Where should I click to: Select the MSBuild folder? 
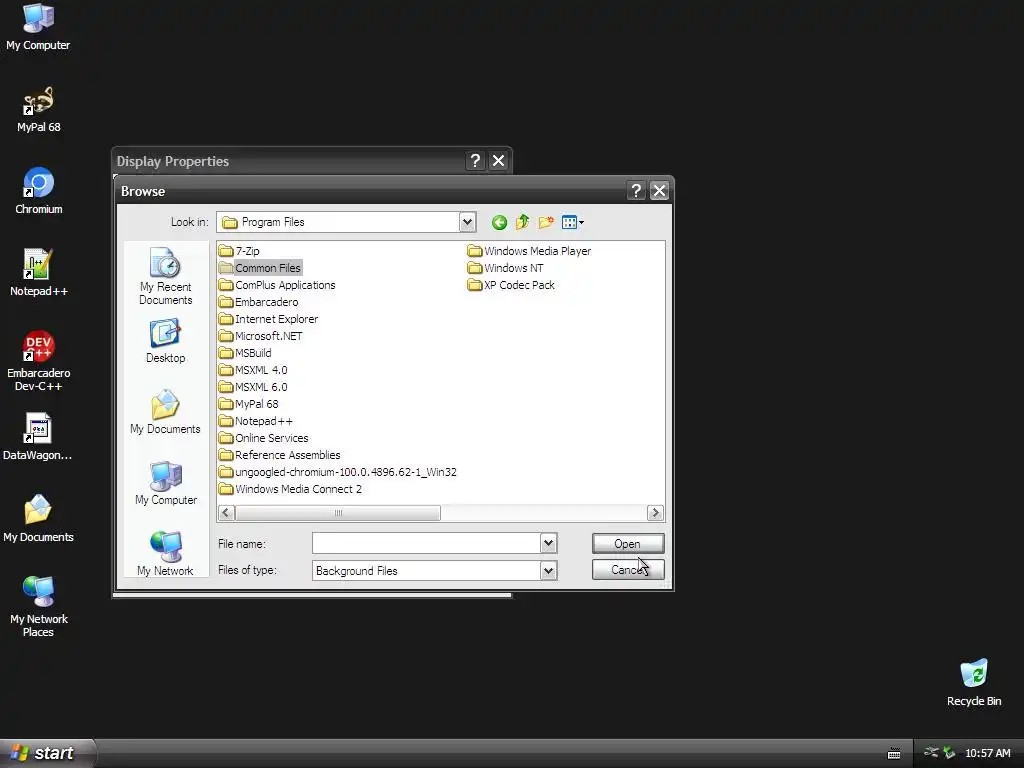click(245, 353)
